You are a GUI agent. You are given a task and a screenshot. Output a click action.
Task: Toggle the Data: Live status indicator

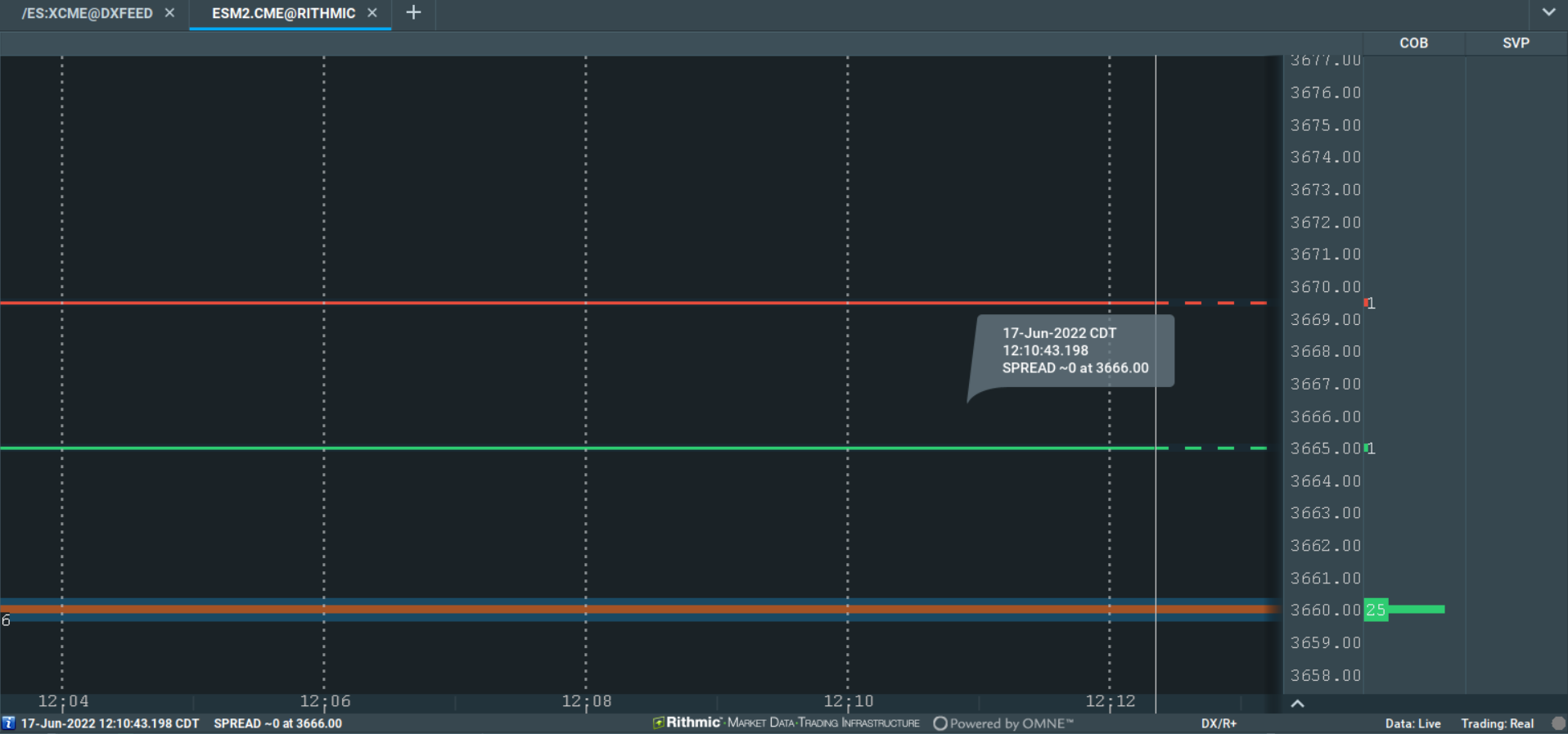[x=1413, y=723]
